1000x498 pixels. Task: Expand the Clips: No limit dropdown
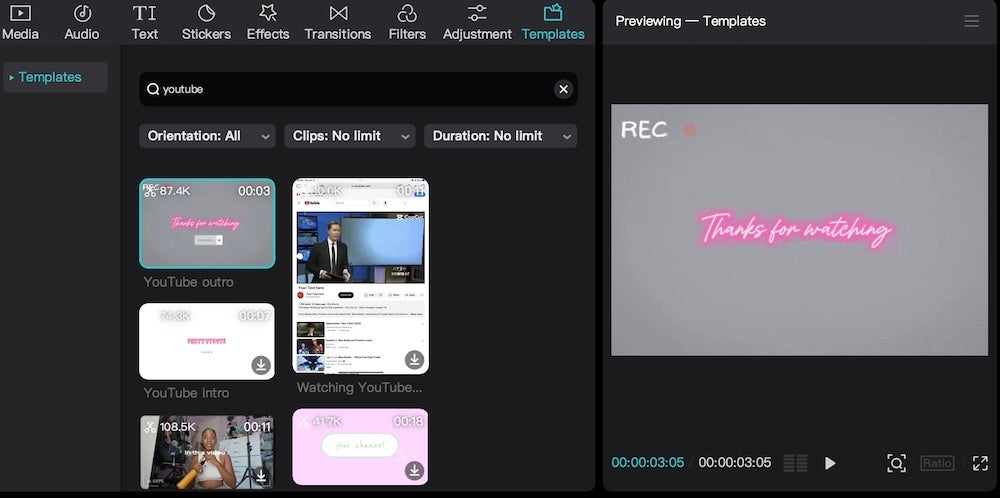[349, 136]
